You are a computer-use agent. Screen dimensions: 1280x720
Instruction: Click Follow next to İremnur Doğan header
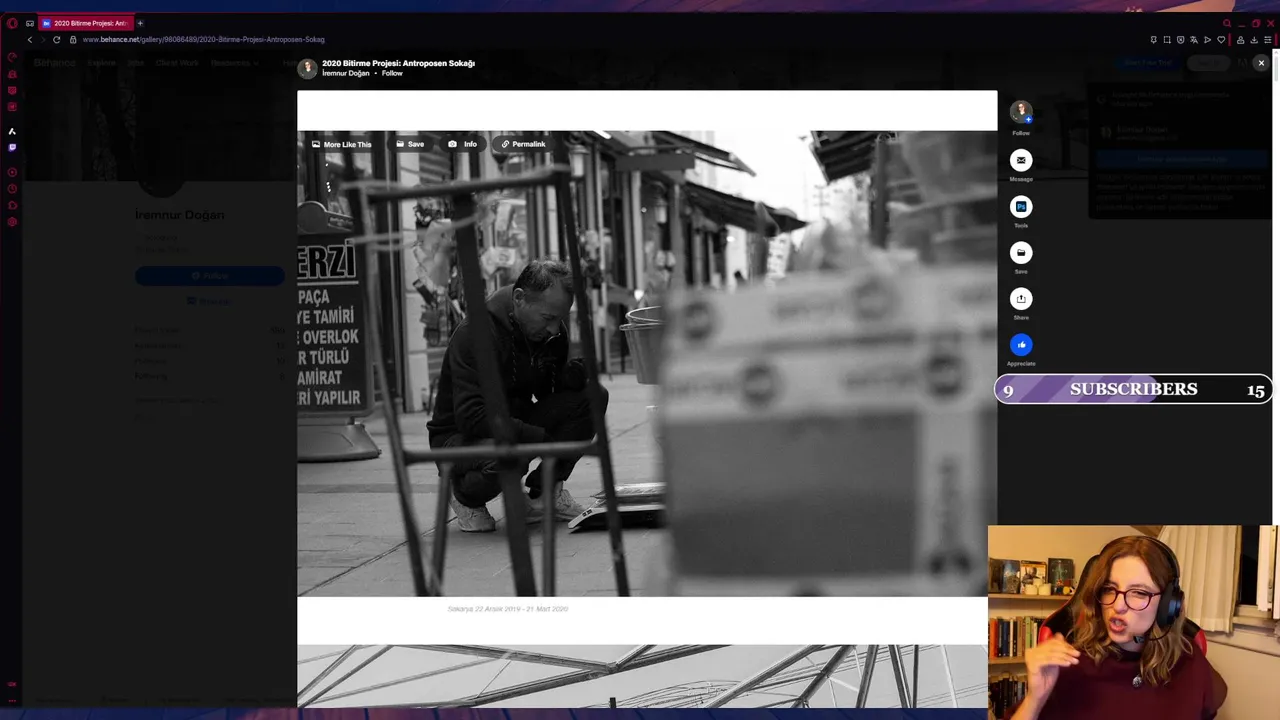point(392,73)
